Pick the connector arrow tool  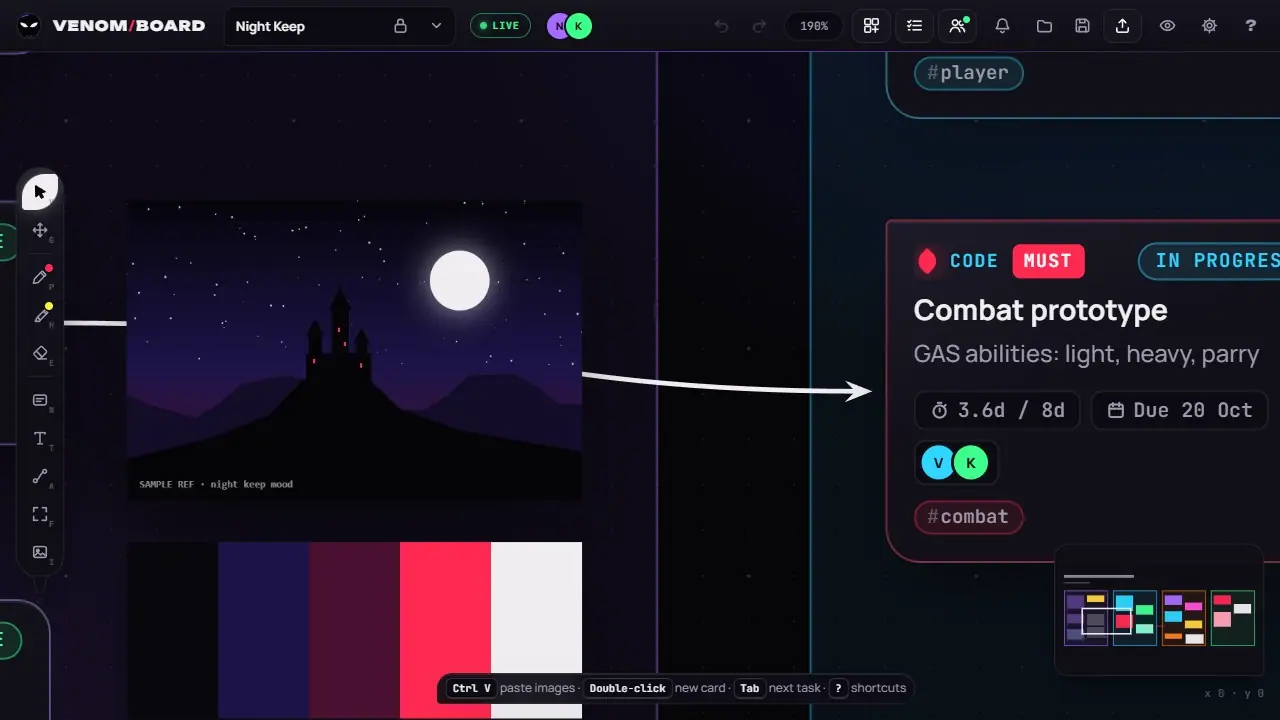coord(40,476)
